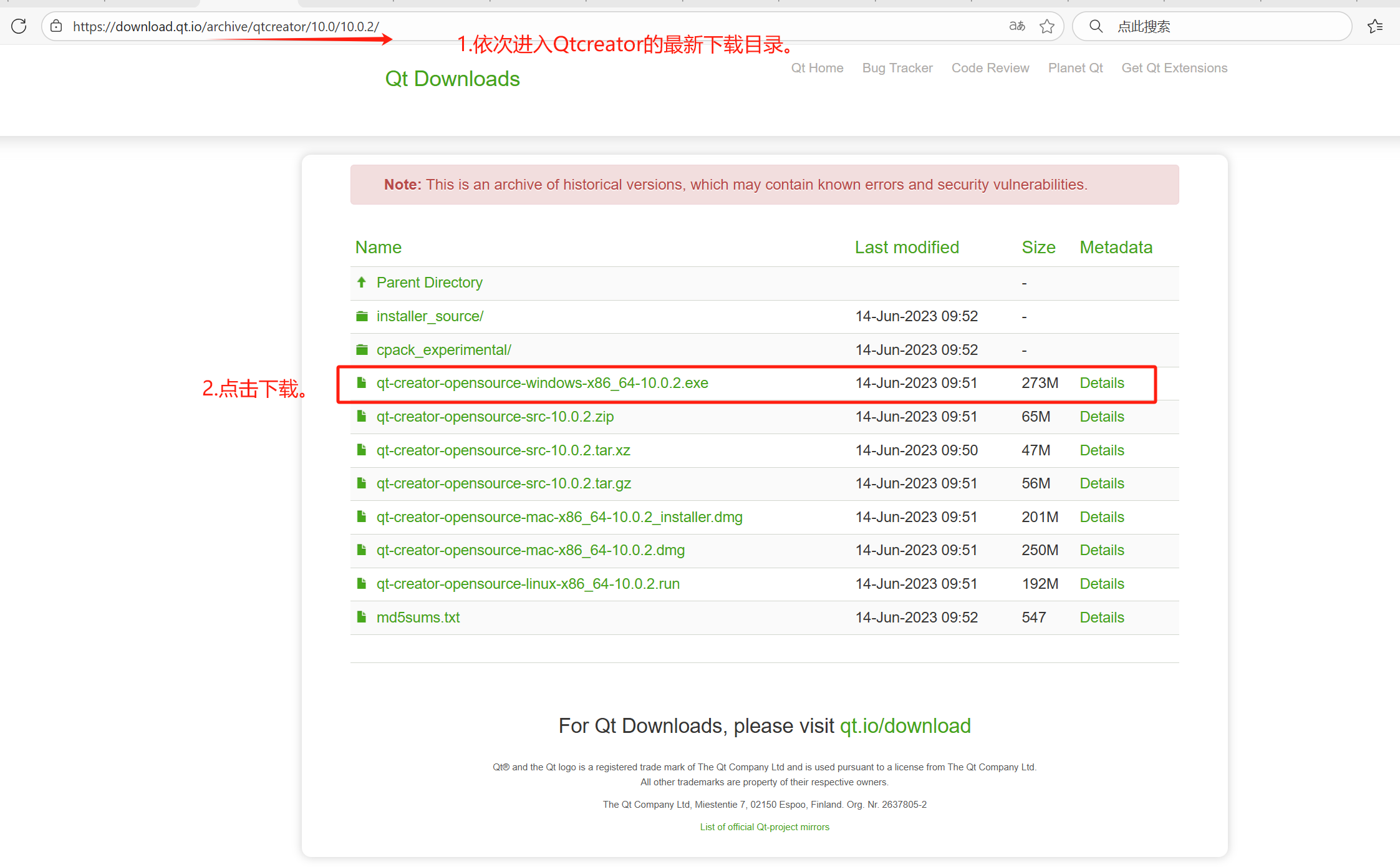Open List of official Qt-project mirrors
Screen dimensions: 1400x867
coord(765,826)
